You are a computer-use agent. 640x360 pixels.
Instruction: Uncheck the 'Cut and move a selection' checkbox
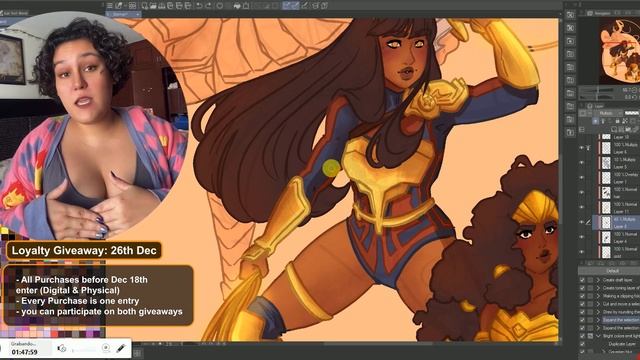click(x=582, y=304)
